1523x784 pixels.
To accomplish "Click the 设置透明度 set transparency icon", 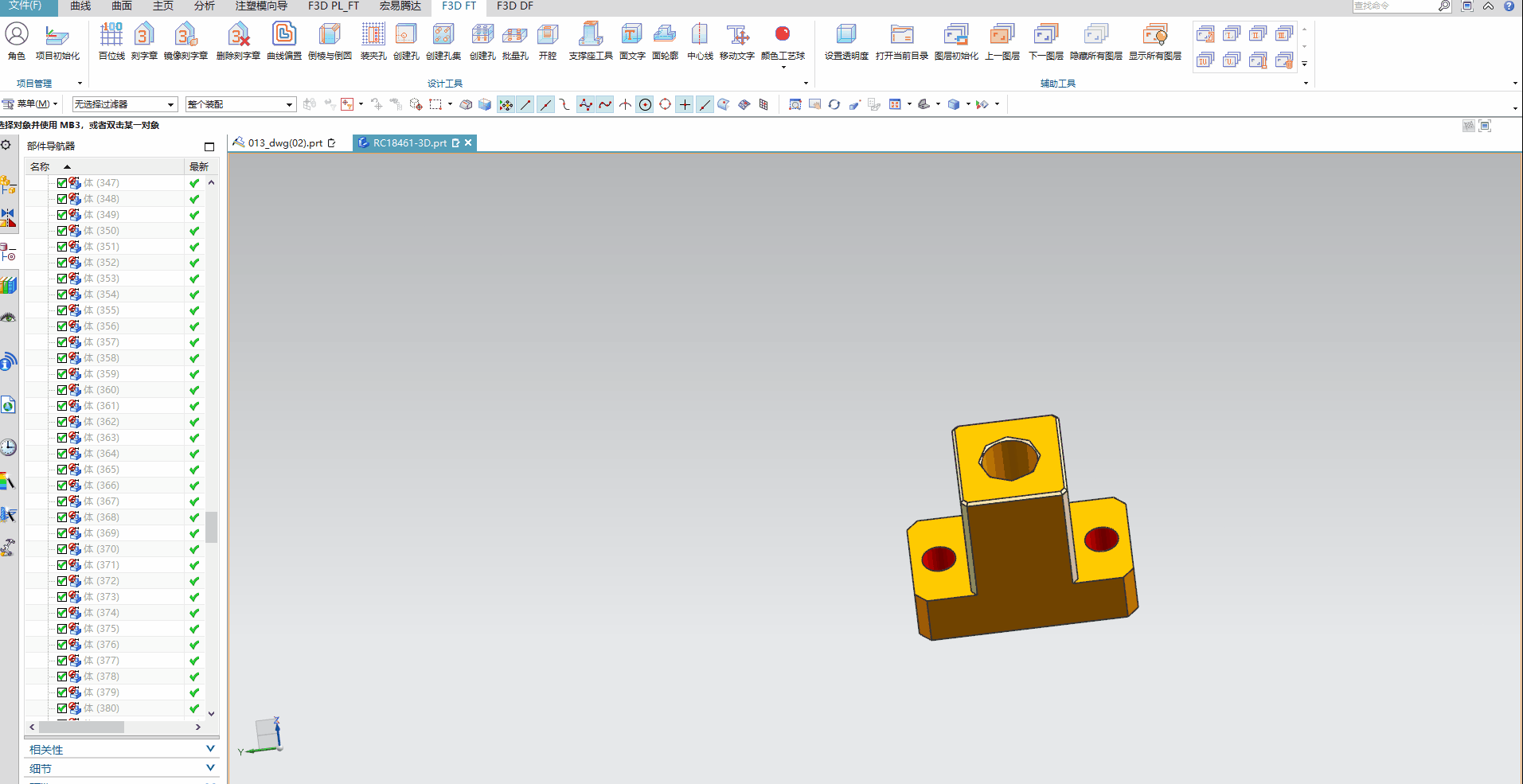I will pyautogui.click(x=846, y=41).
